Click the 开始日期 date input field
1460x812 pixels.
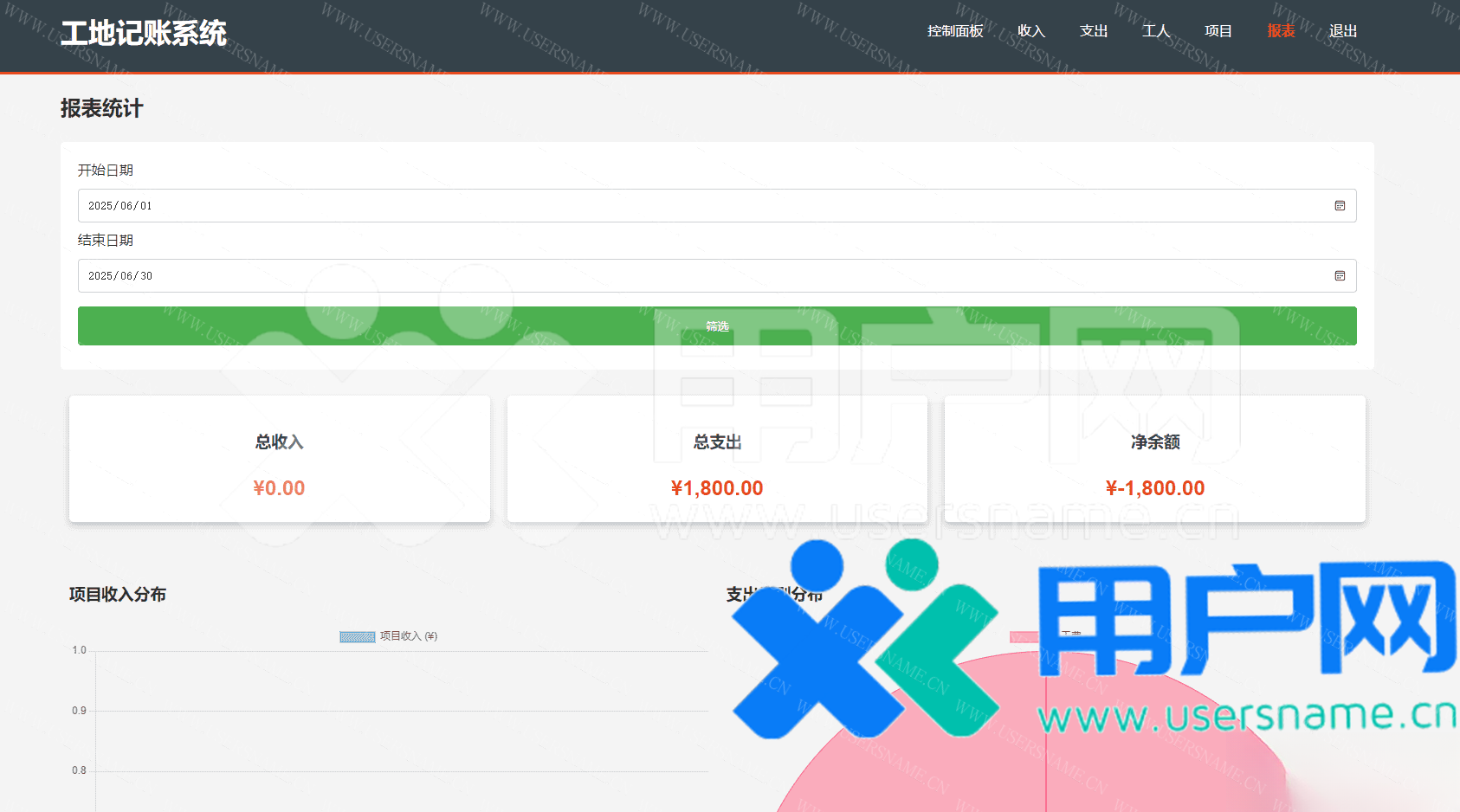click(x=717, y=206)
